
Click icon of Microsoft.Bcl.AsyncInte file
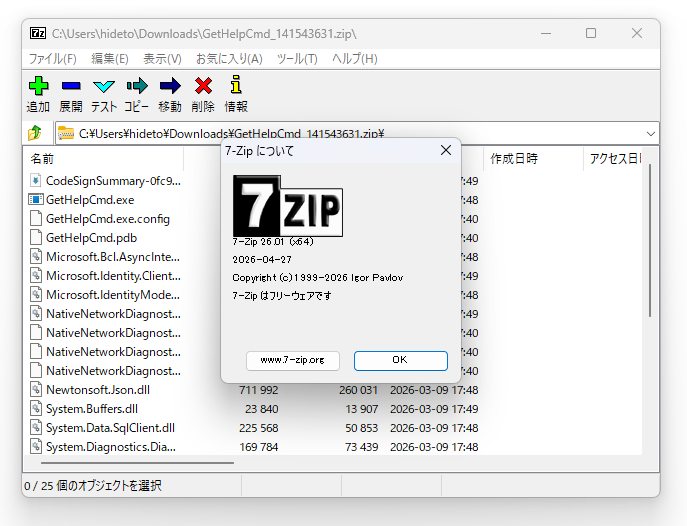36,257
